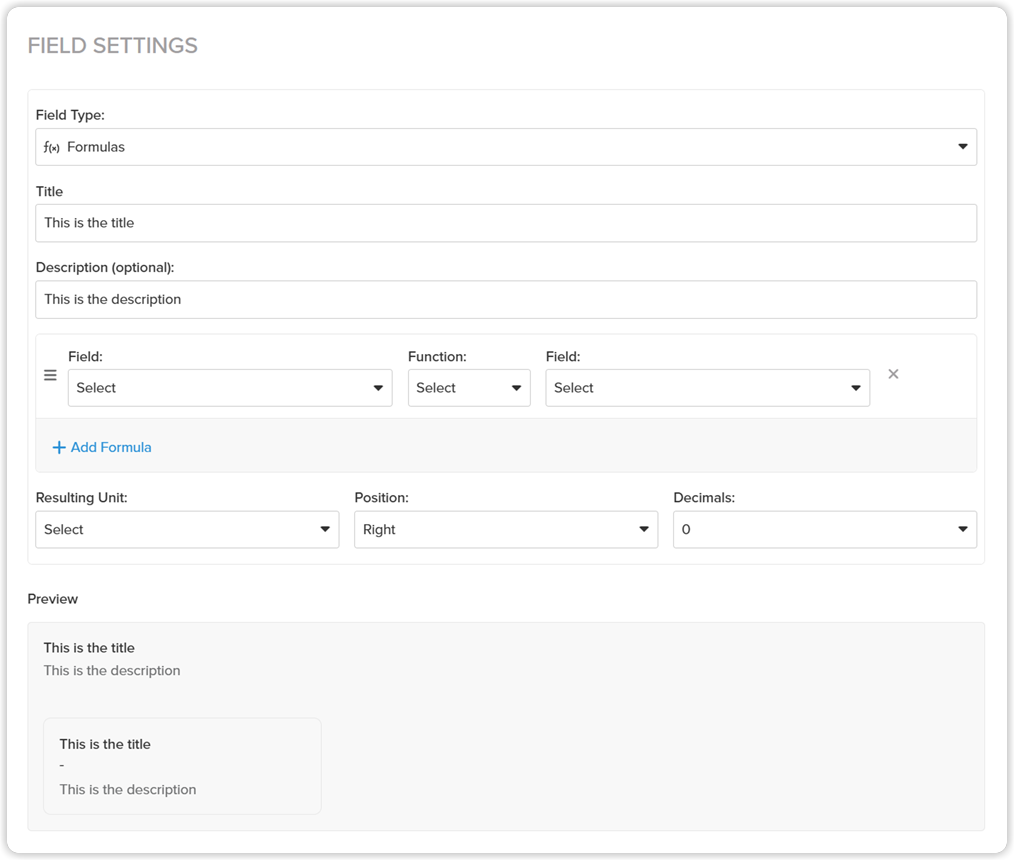Image resolution: width=1015 pixels, height=861 pixels.
Task: Click the Function label
Action: [437, 357]
